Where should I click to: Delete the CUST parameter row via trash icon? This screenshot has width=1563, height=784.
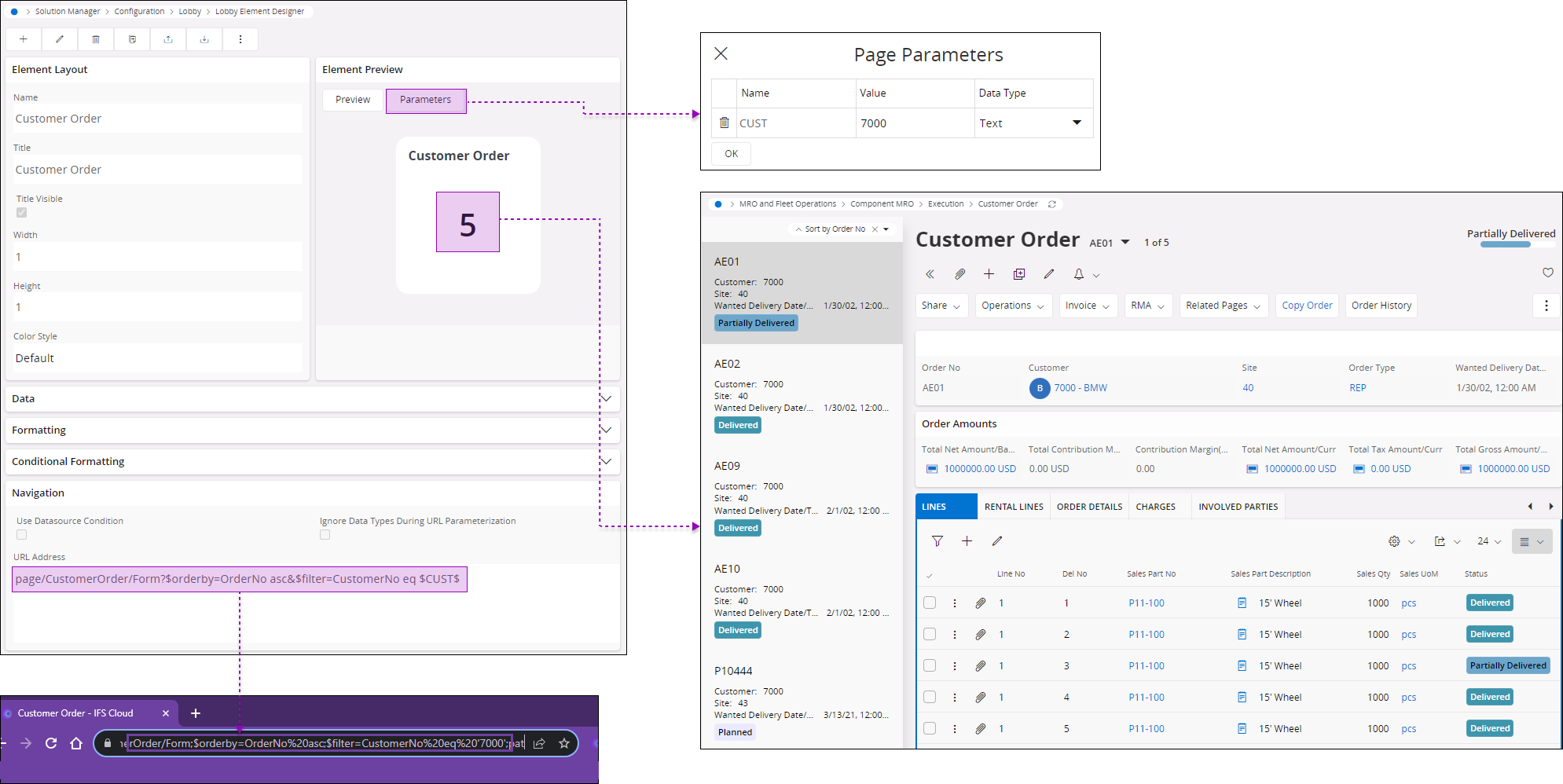[725, 123]
